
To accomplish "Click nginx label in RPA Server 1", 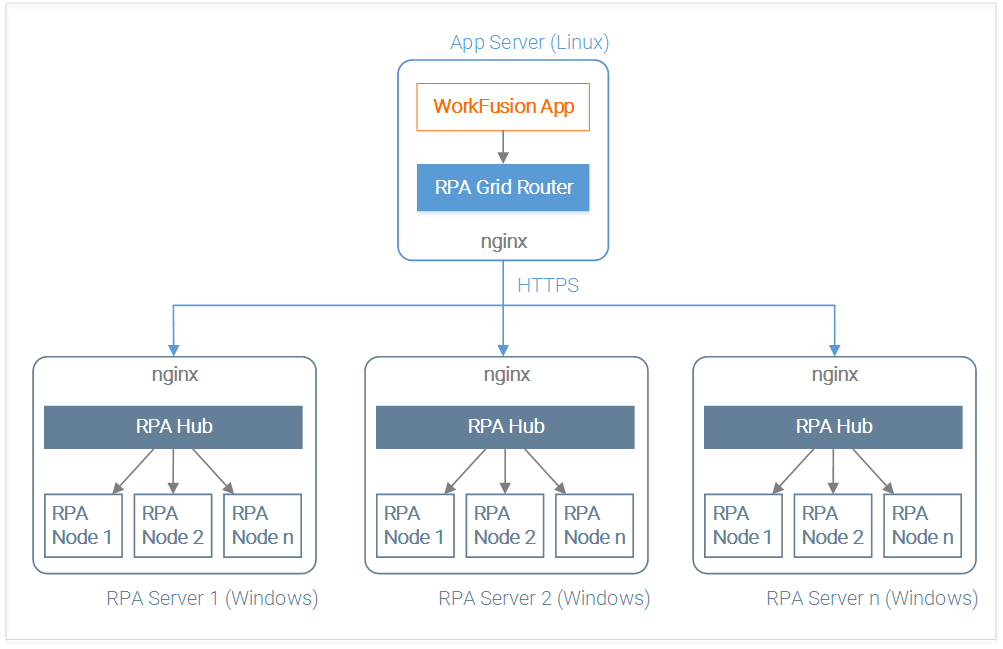I will pyautogui.click(x=175, y=374).
